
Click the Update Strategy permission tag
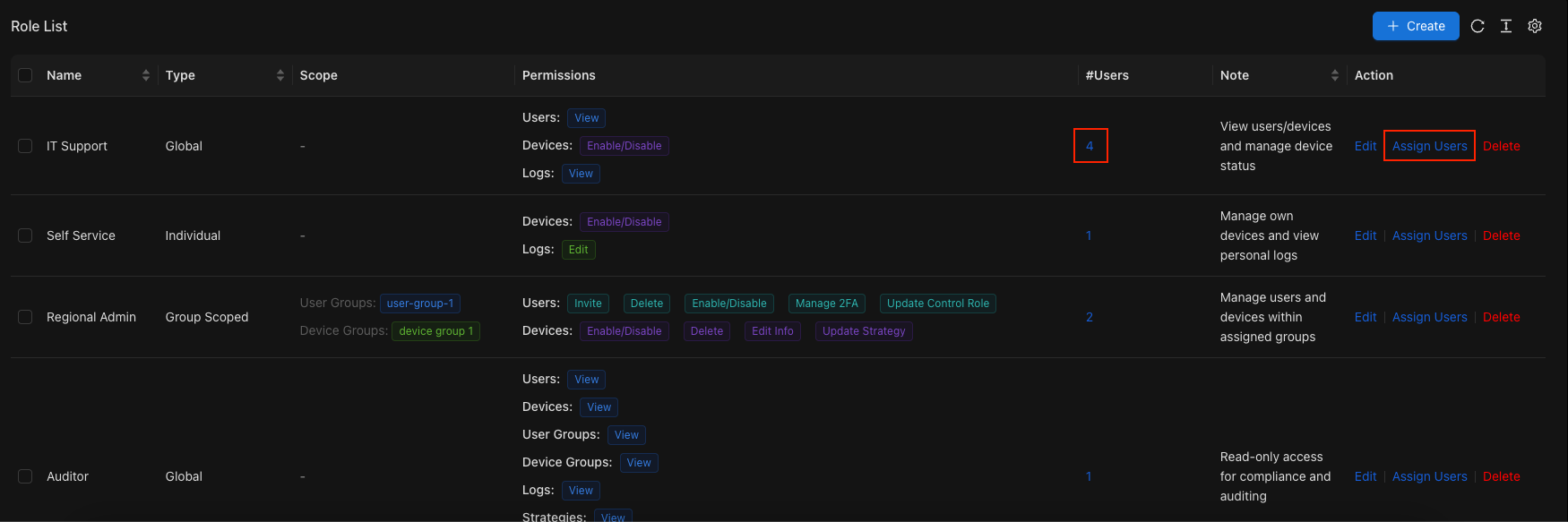[864, 331]
